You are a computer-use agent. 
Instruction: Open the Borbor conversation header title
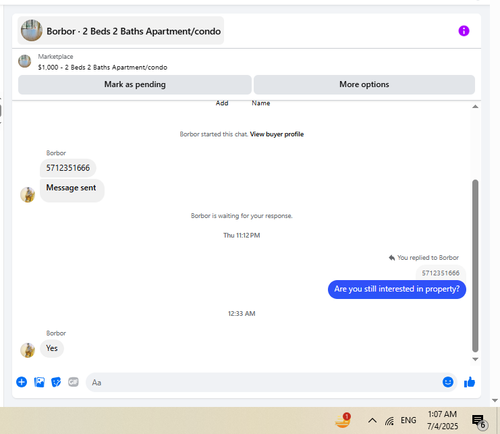point(121,31)
